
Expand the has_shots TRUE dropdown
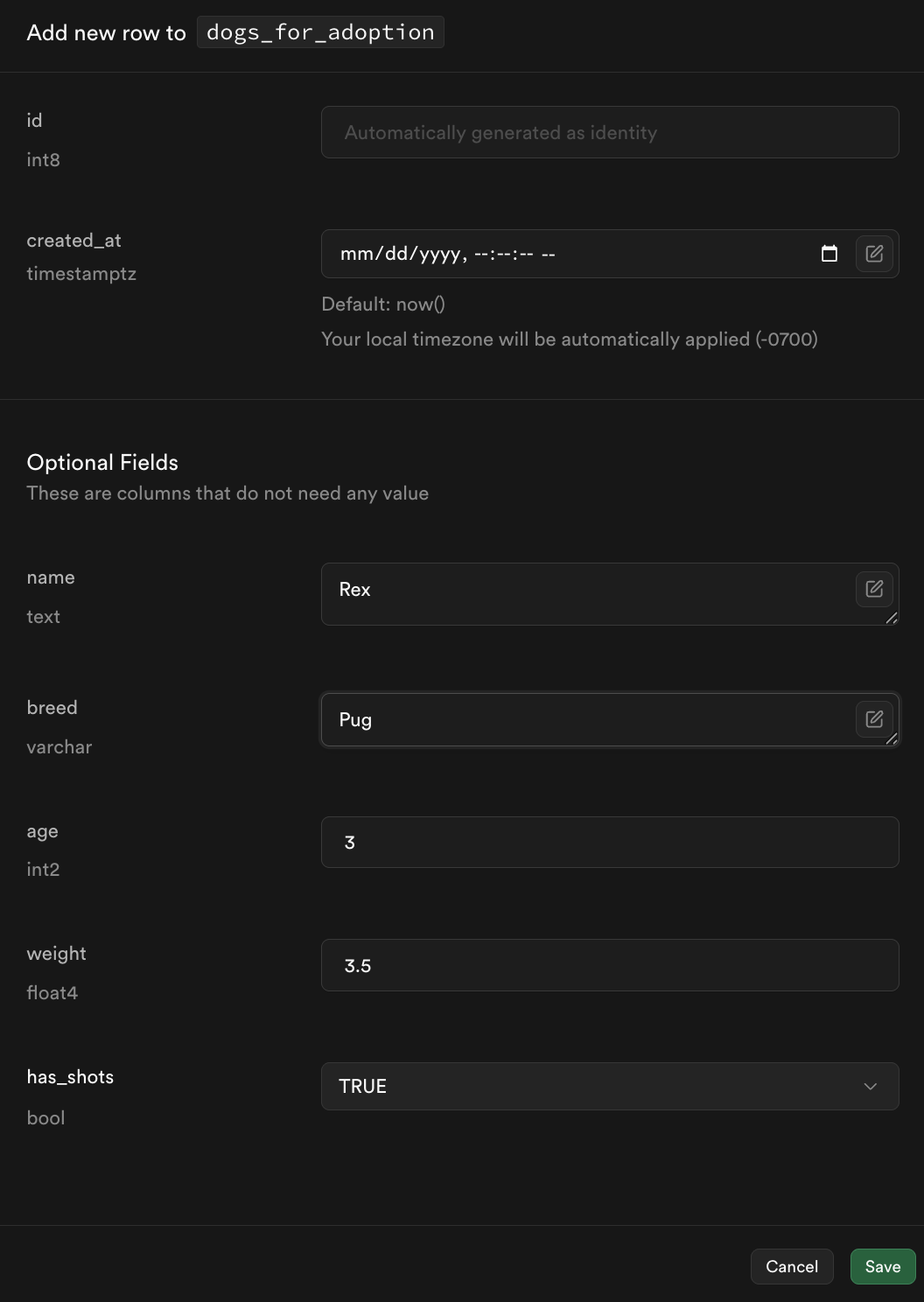click(x=609, y=1086)
